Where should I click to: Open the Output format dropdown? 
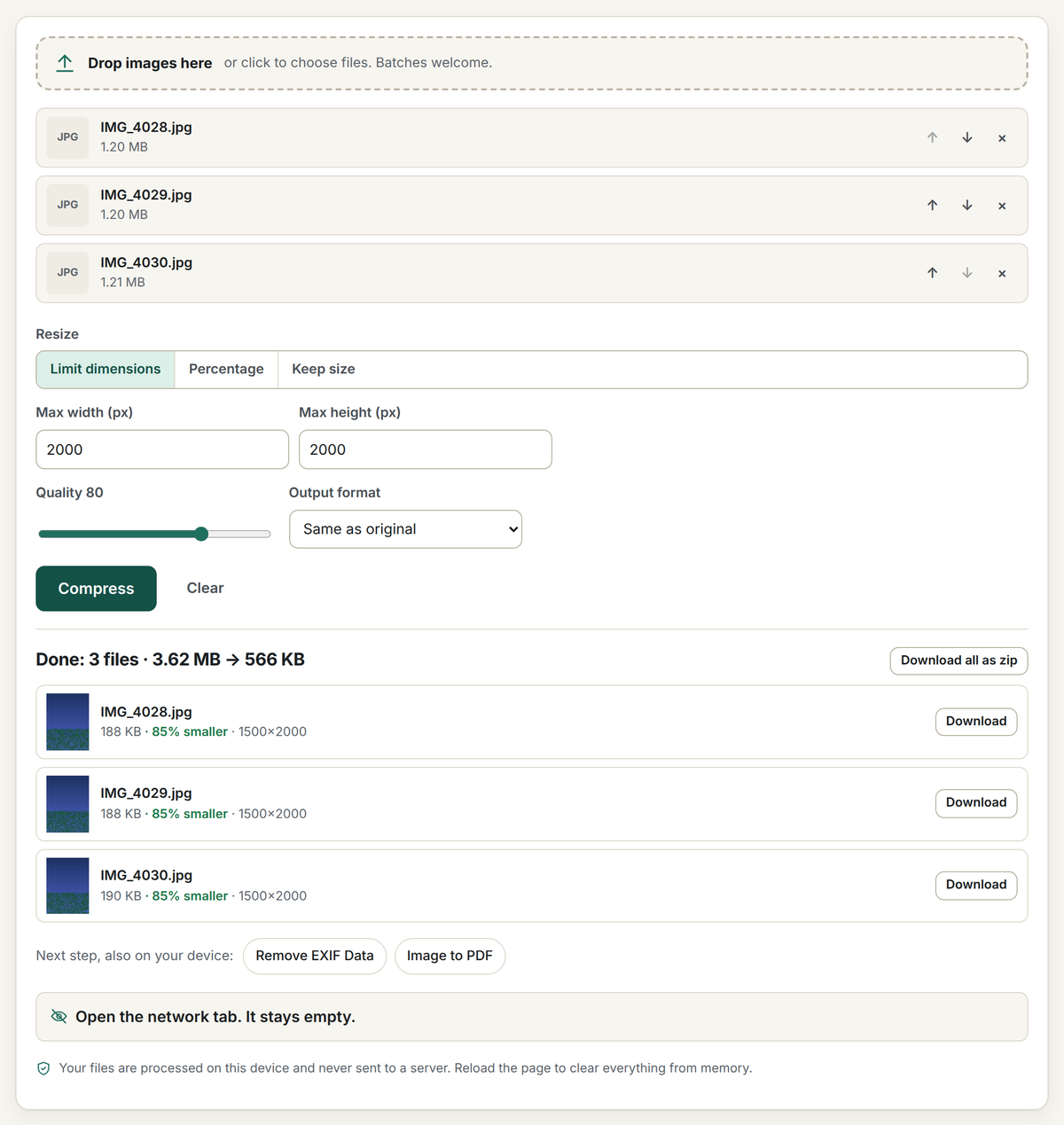coord(405,529)
